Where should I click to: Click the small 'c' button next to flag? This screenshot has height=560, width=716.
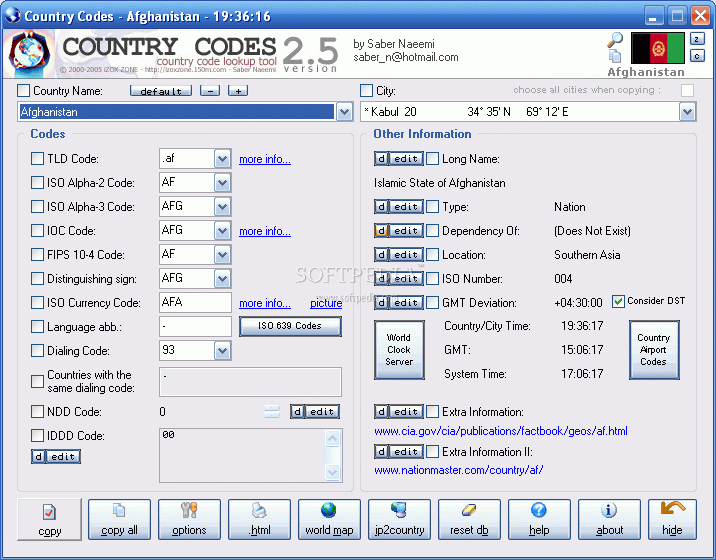697,56
